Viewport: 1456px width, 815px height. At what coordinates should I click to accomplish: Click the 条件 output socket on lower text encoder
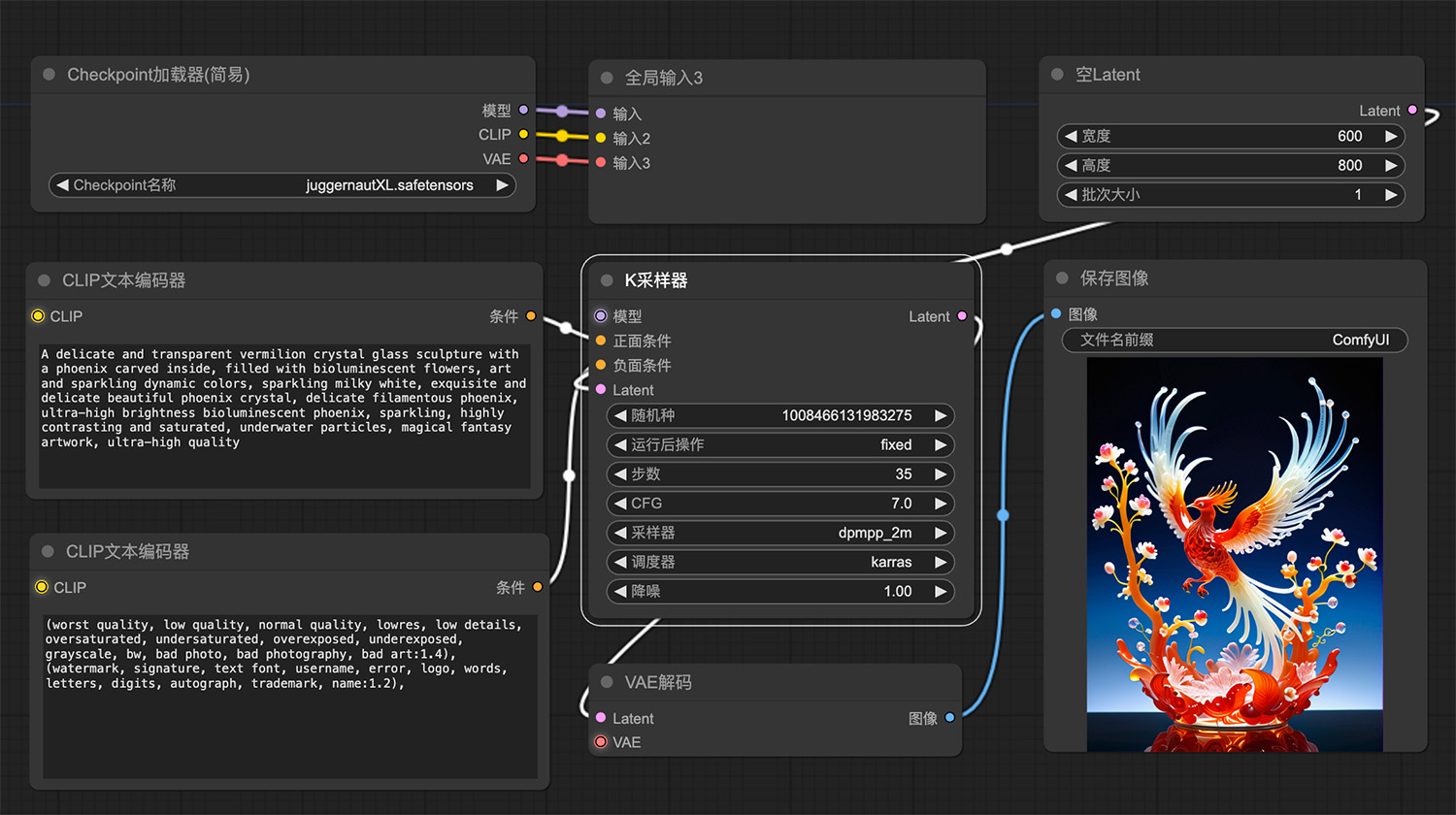(x=537, y=586)
